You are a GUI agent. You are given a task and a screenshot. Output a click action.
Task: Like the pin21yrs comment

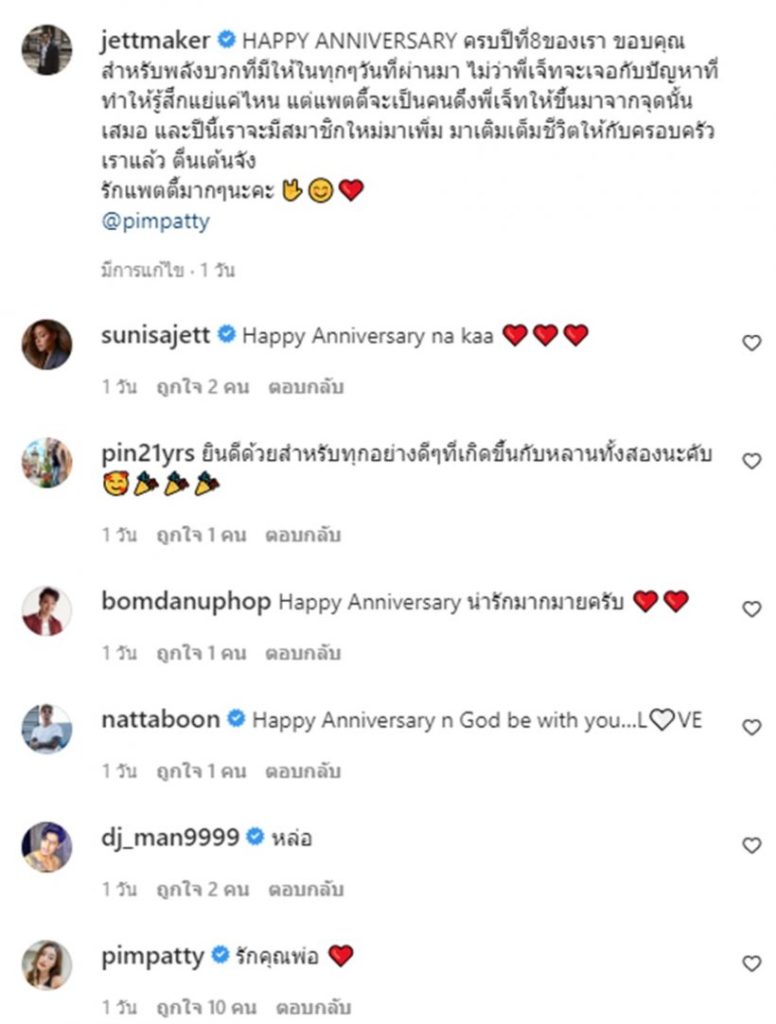pos(751,461)
